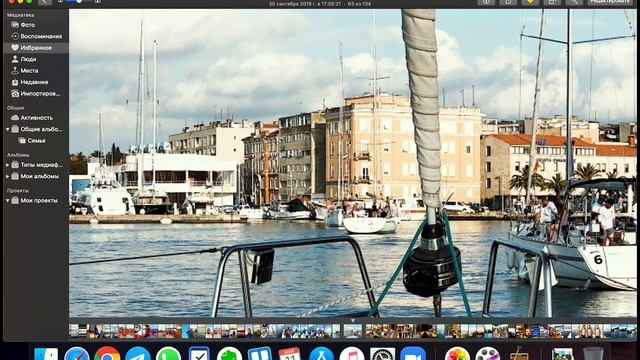Open the App Store from the Dock
The width and height of the screenshot is (640, 360).
pyautogui.click(x=321, y=354)
